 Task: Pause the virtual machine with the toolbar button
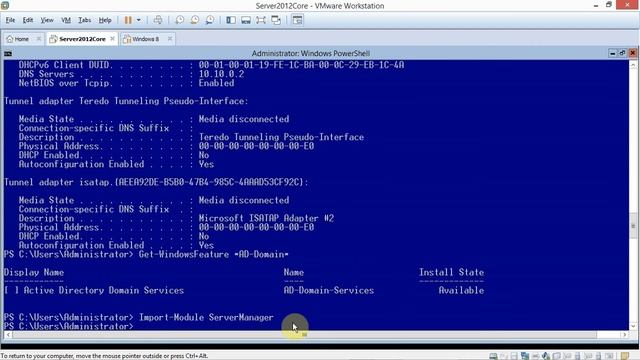128,20
